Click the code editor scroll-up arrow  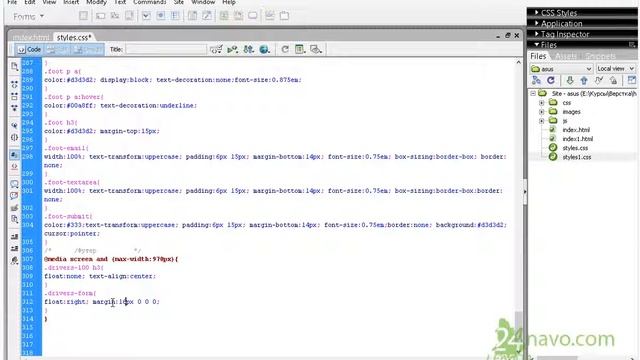[x=518, y=62]
